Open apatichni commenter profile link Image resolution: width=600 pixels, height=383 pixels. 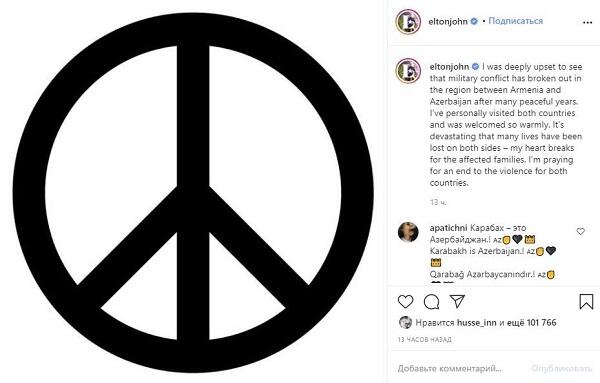coord(448,228)
